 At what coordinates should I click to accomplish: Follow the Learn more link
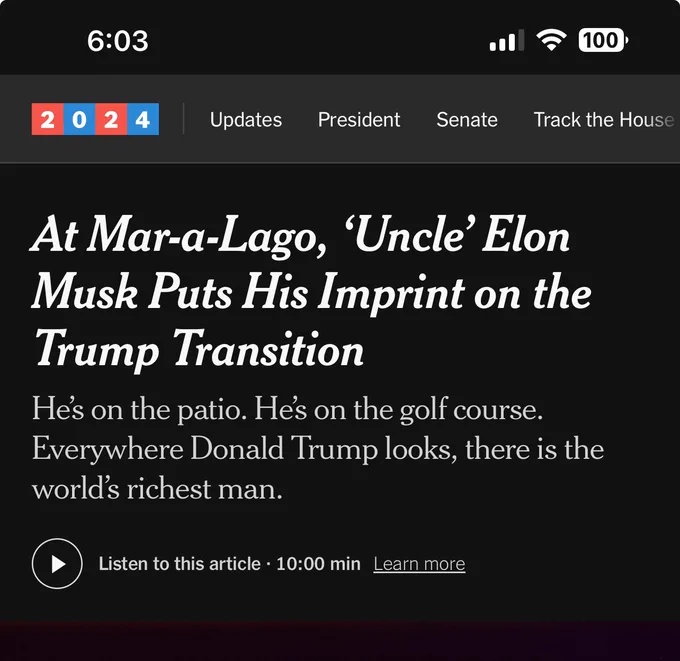[419, 564]
